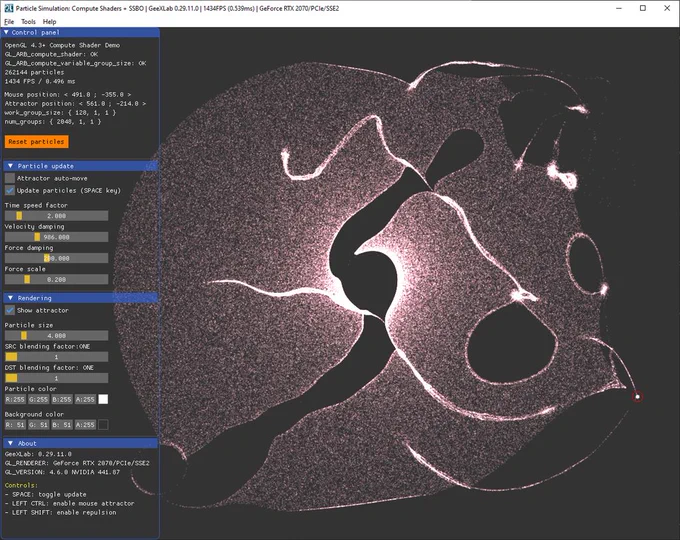The height and width of the screenshot is (540, 680).
Task: Click 'OpenGL 4.3+ Compute Shader Demo' text
Action: click(x=62, y=45)
